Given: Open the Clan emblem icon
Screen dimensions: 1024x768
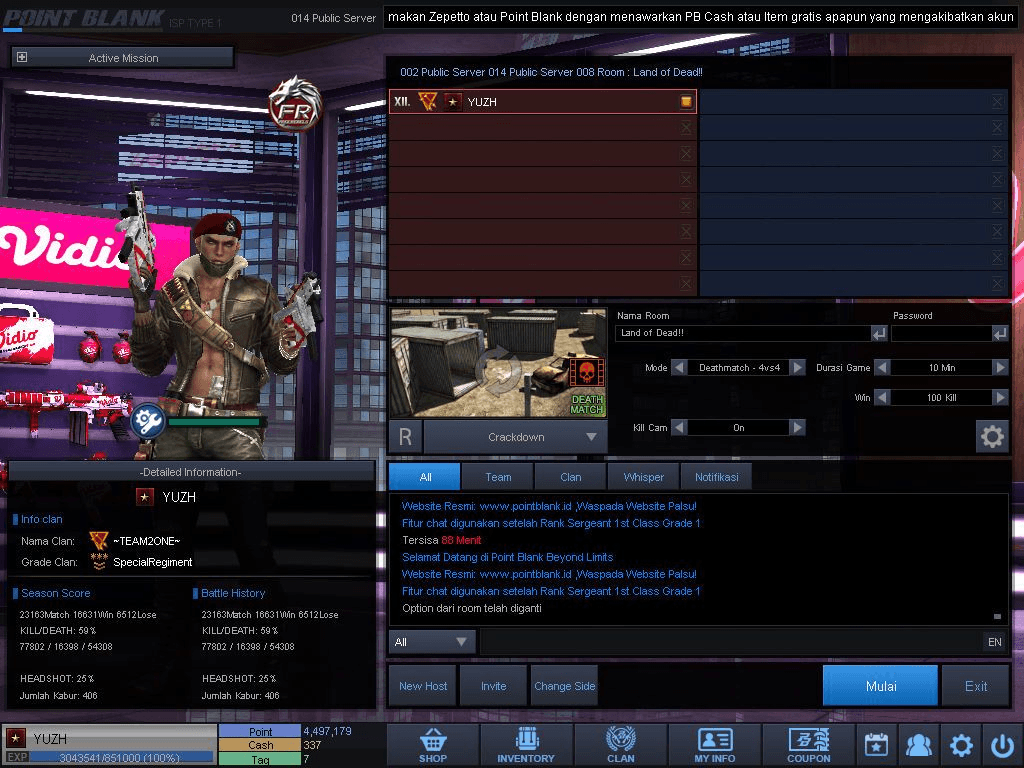Looking at the screenshot, I should 620,745.
